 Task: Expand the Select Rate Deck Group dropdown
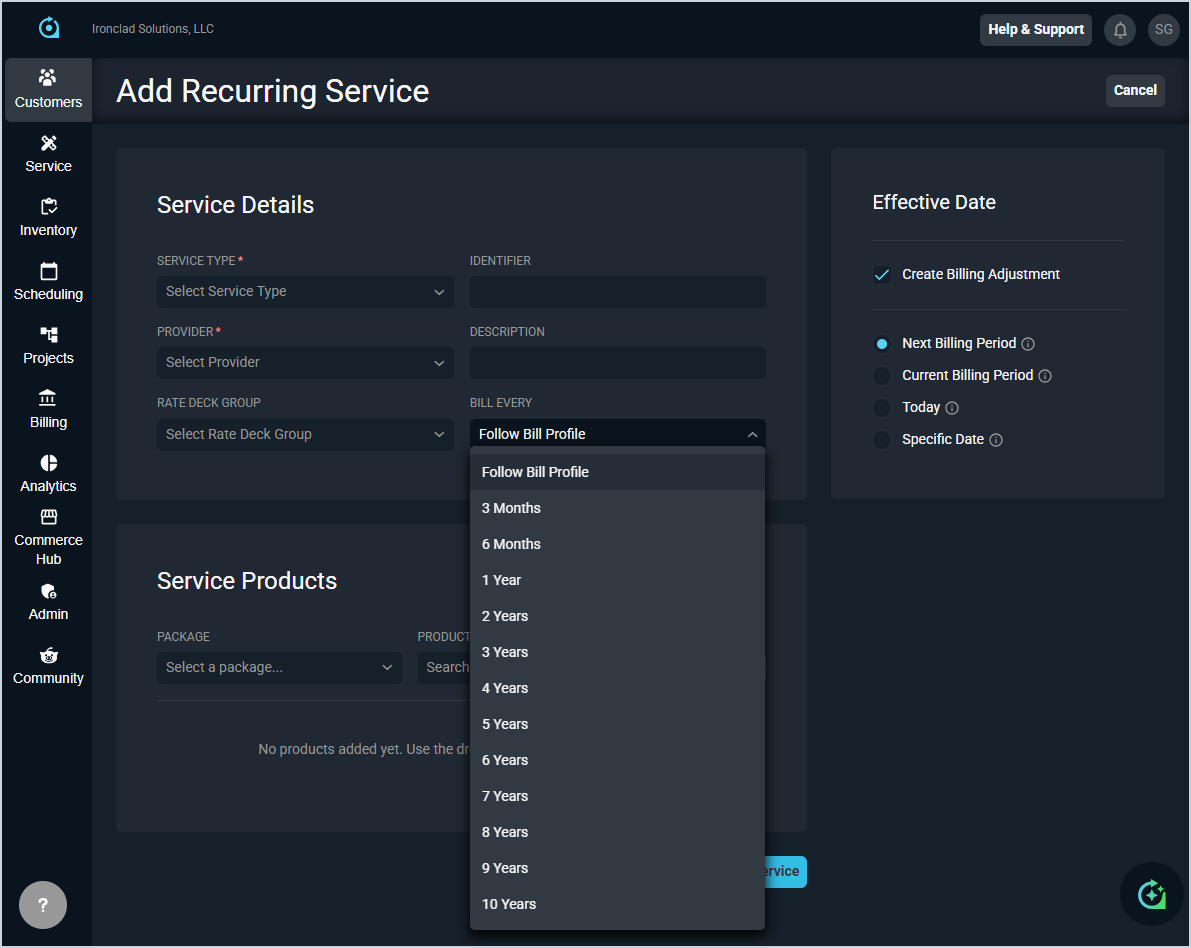305,435
